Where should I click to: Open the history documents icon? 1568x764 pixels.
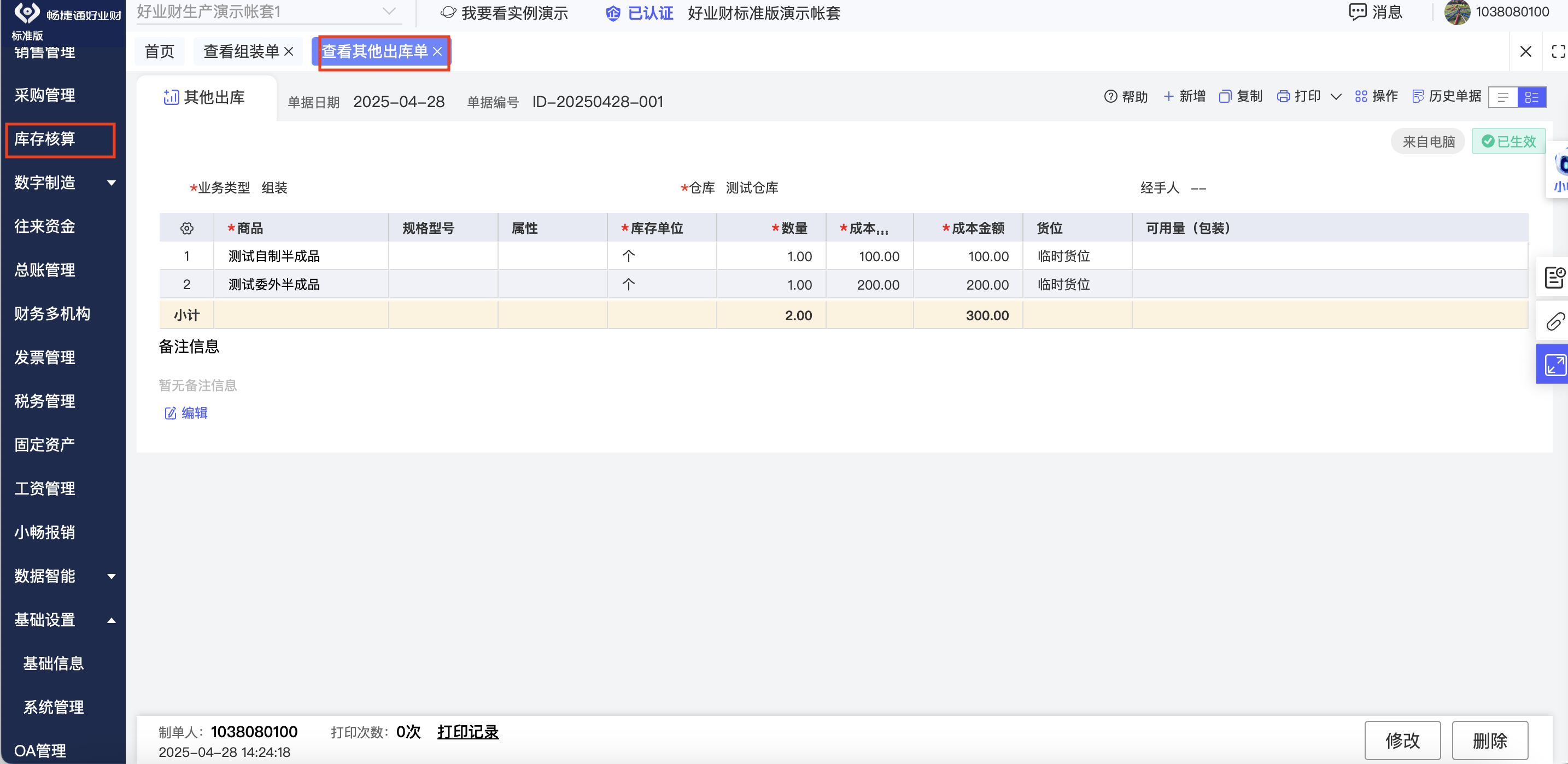pyautogui.click(x=1418, y=96)
